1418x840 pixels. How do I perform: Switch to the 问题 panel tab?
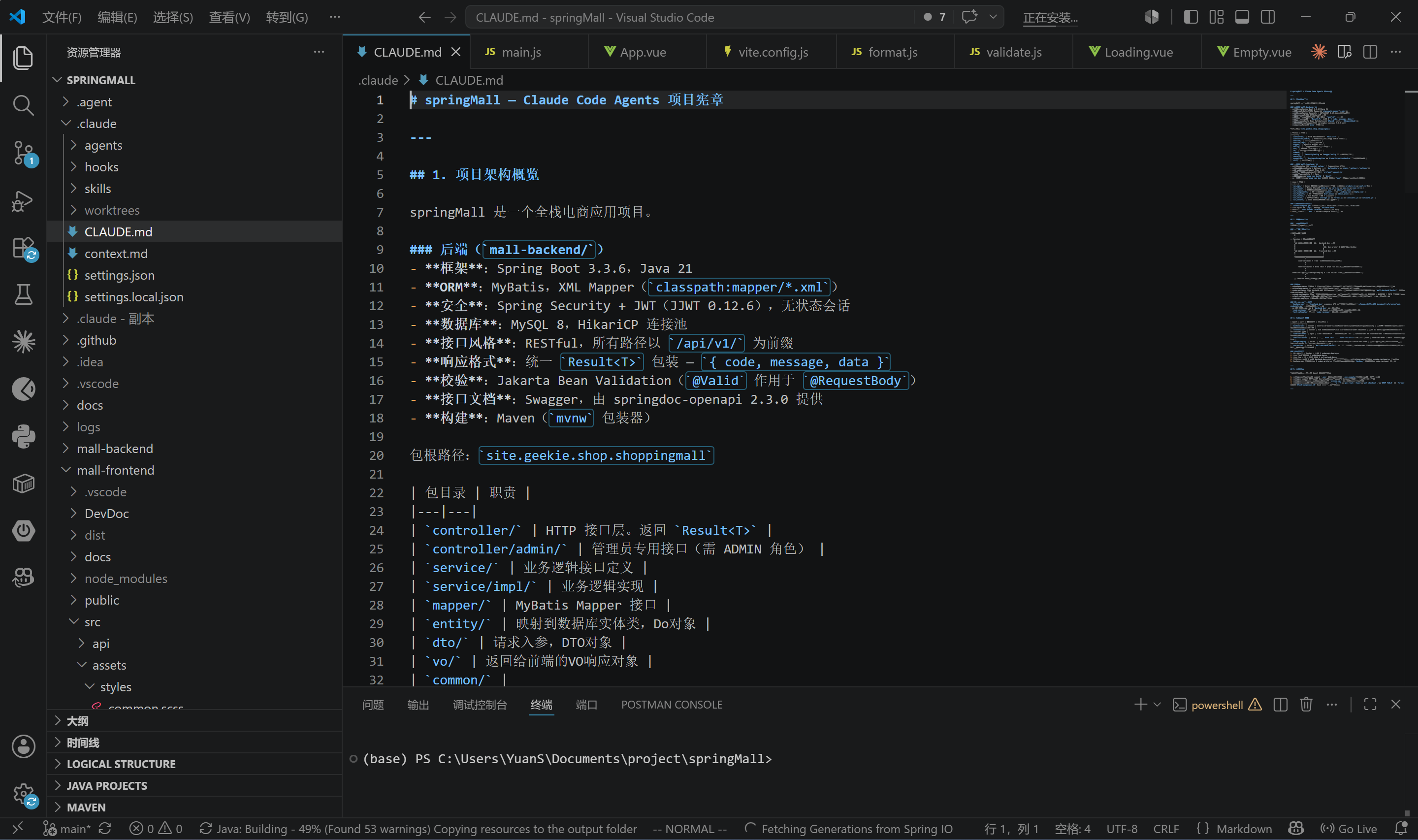click(x=373, y=705)
